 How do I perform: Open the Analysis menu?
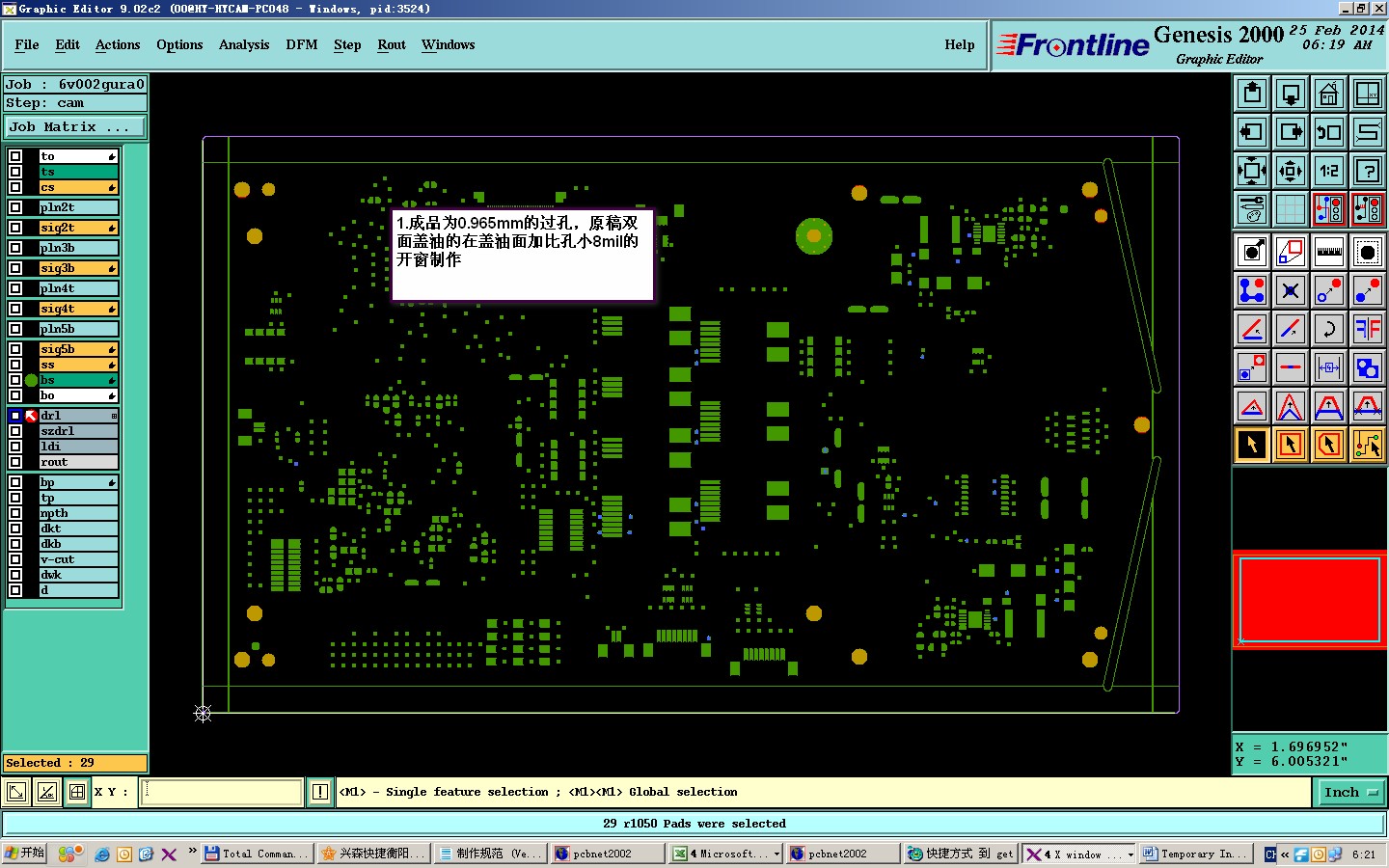[244, 44]
